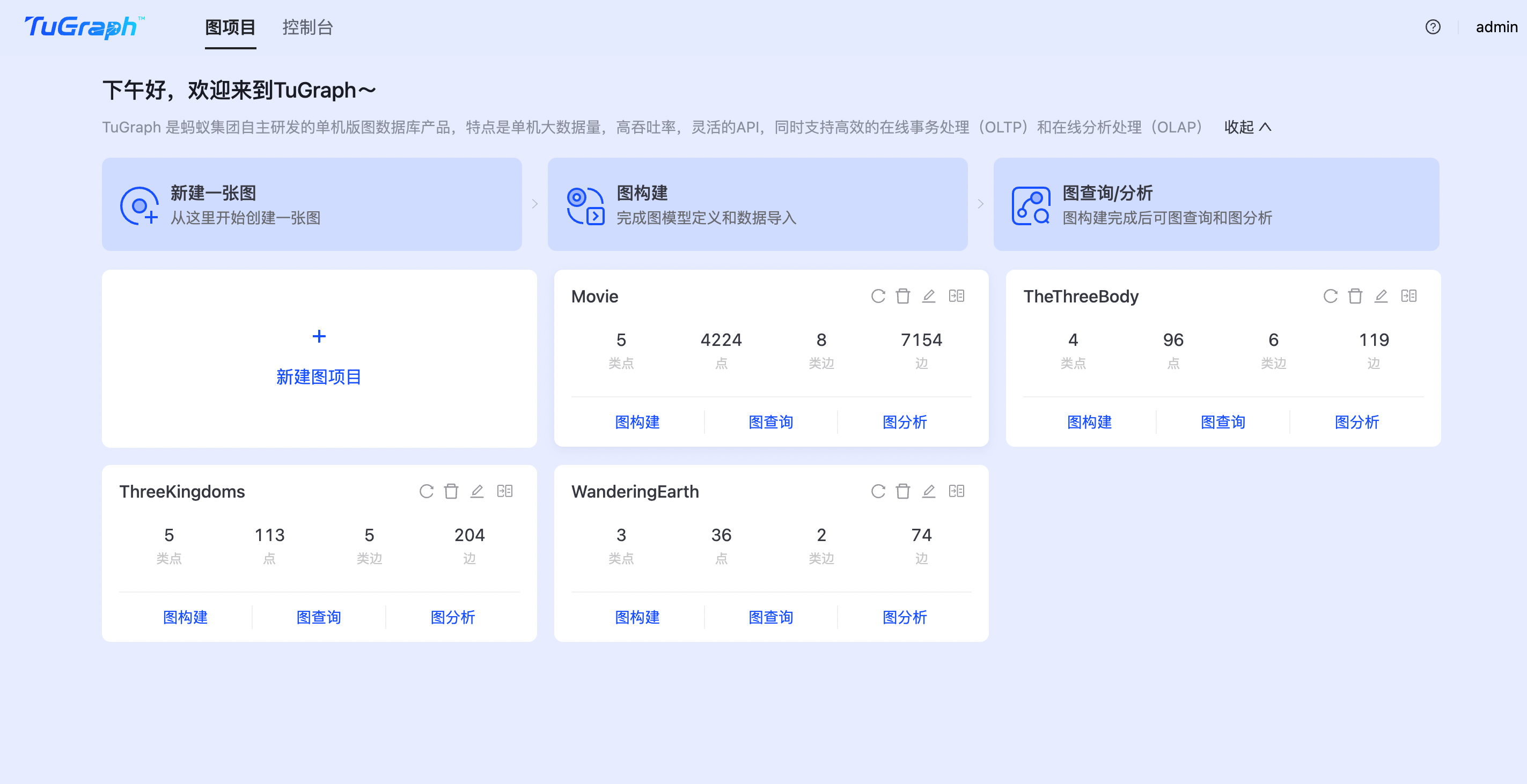1527x784 pixels.
Task: Open 图查询 for ThreeKingdoms graph
Action: point(319,617)
